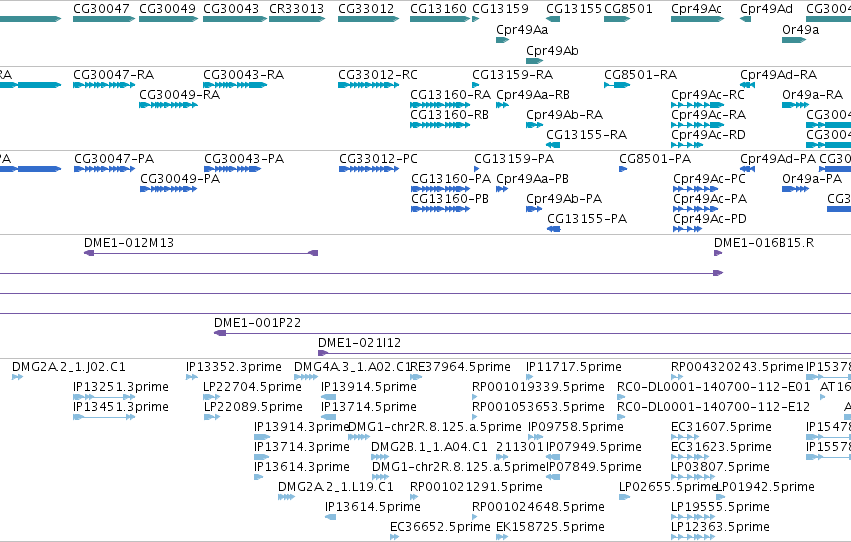Screen dimensions: 851x542
Task: Select the Cpr49Ab gene feature
Action: [x=534, y=61]
